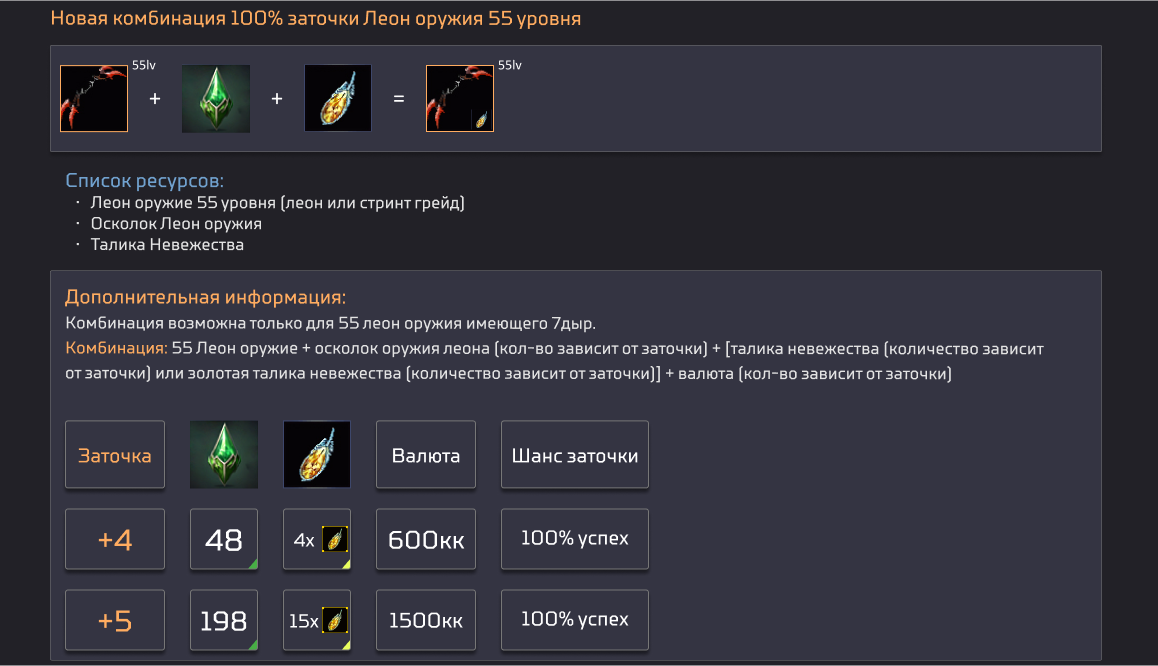1158x666 pixels.
Task: Click the resulting upgraded weapon icon
Action: coord(460,99)
